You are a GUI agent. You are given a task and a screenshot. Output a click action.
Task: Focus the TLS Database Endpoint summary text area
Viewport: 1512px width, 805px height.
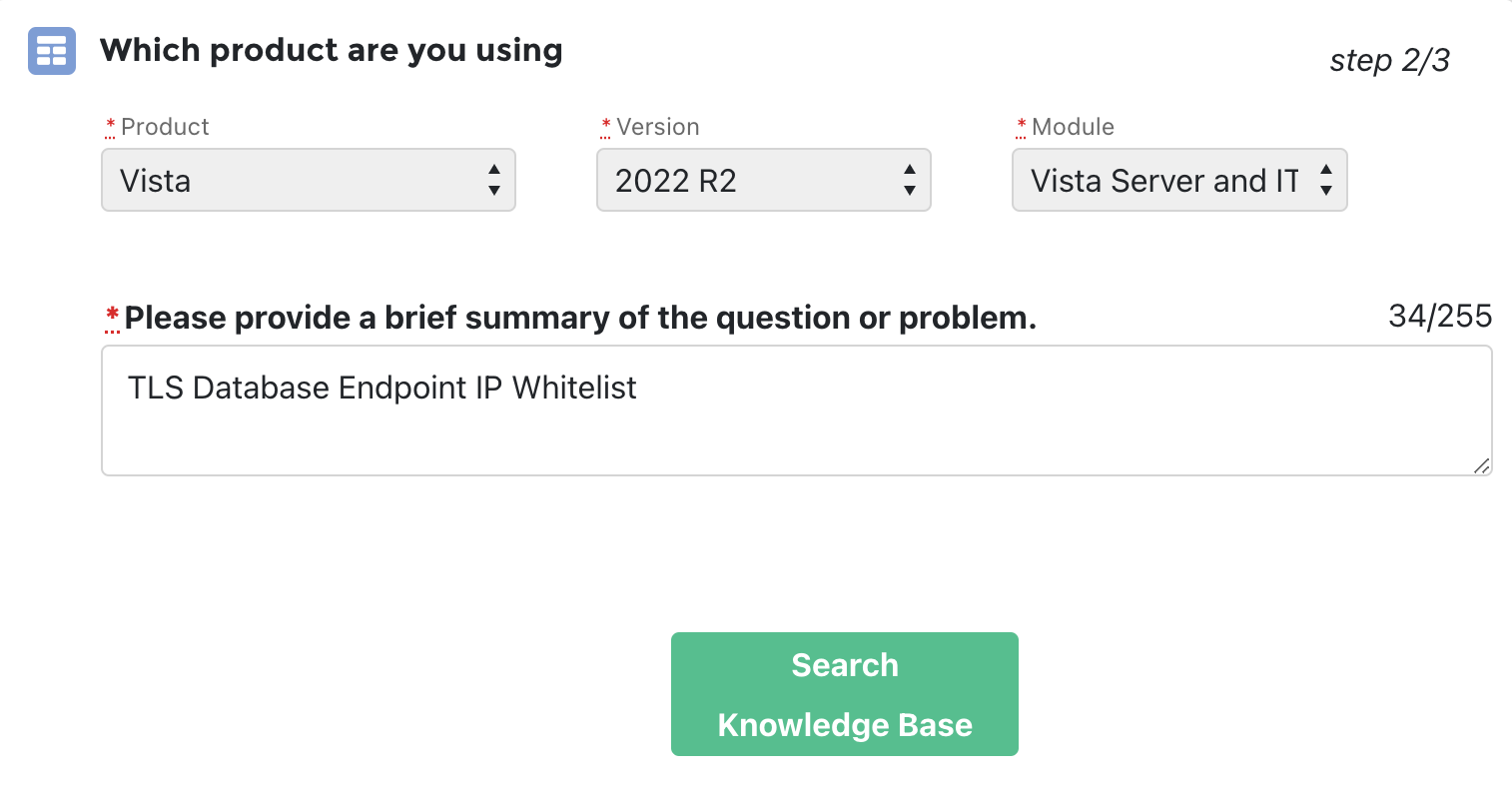[x=797, y=410]
